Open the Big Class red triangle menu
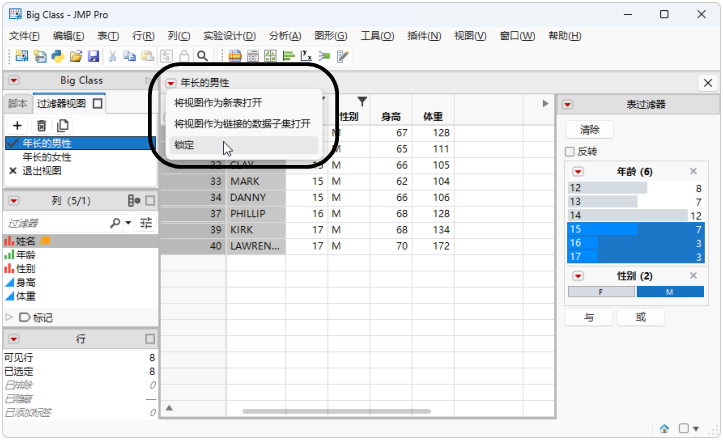723x440 pixels. point(14,81)
